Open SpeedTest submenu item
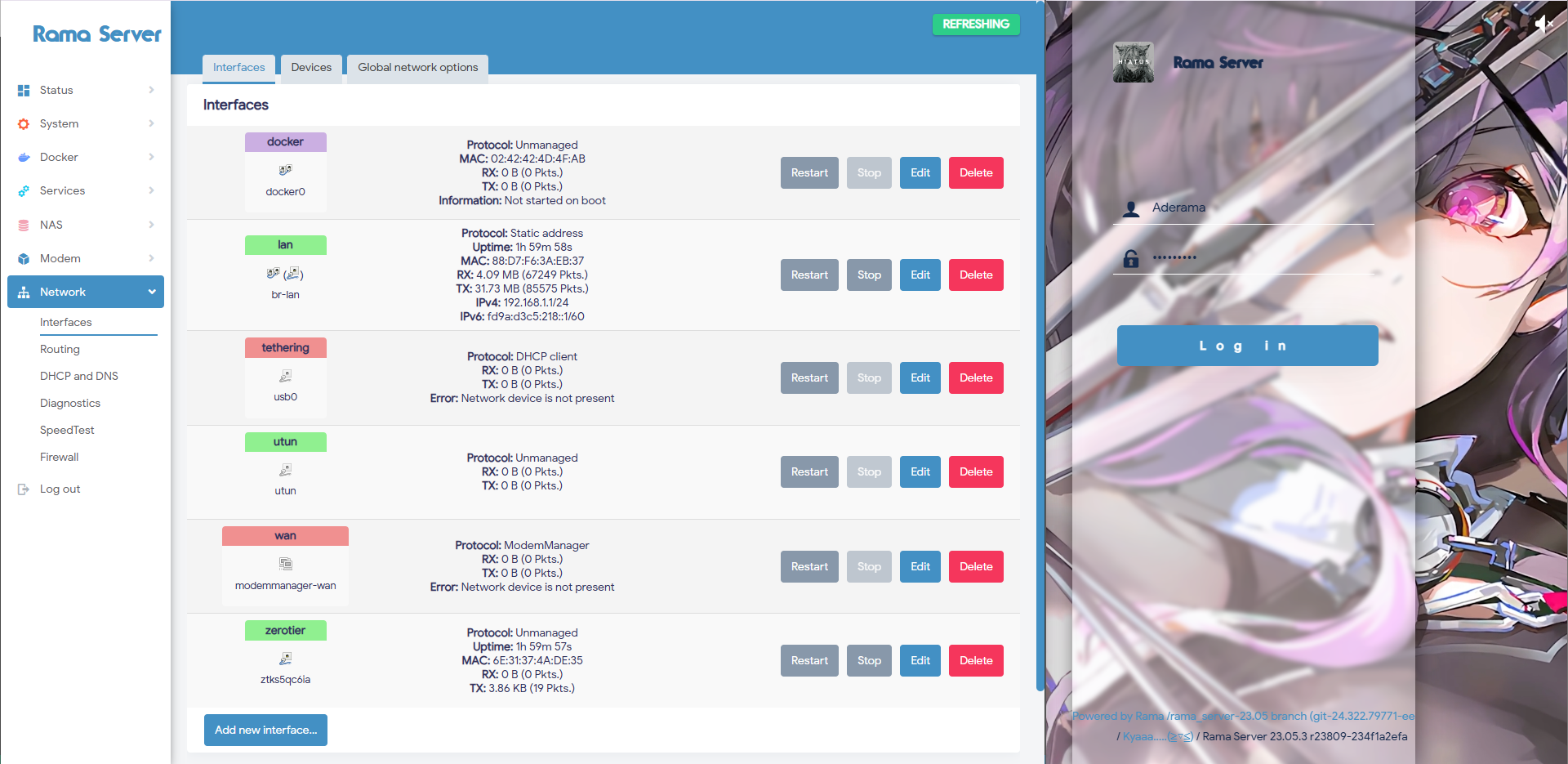 67,430
